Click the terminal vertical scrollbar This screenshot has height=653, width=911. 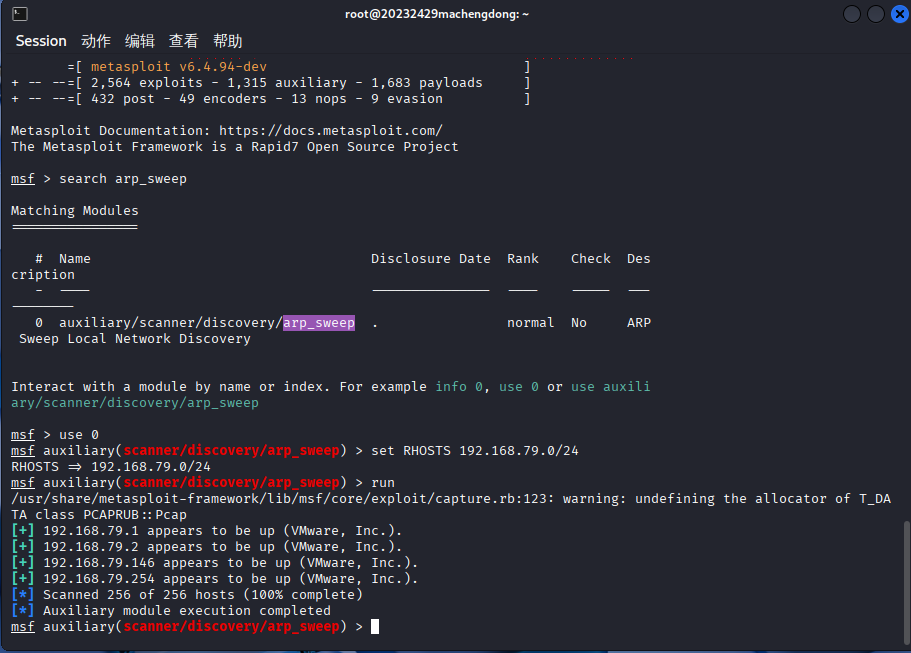tap(906, 583)
